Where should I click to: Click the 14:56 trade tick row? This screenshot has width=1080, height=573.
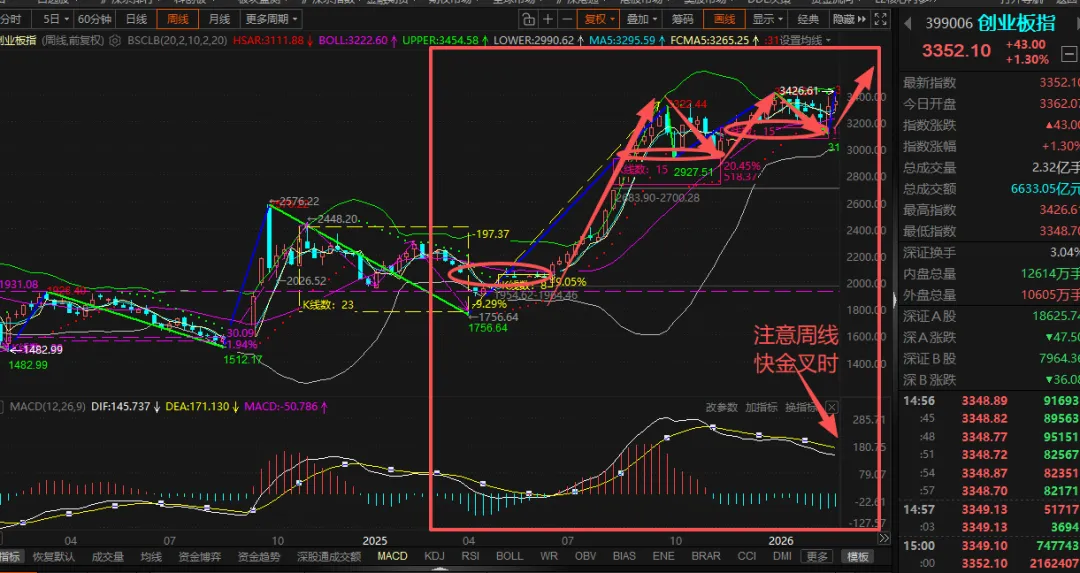[x=990, y=401]
